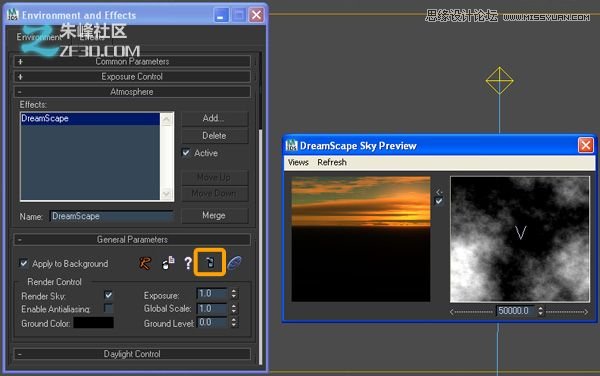Click Global Scale spinner arrows
The height and width of the screenshot is (376, 600).
[x=233, y=308]
